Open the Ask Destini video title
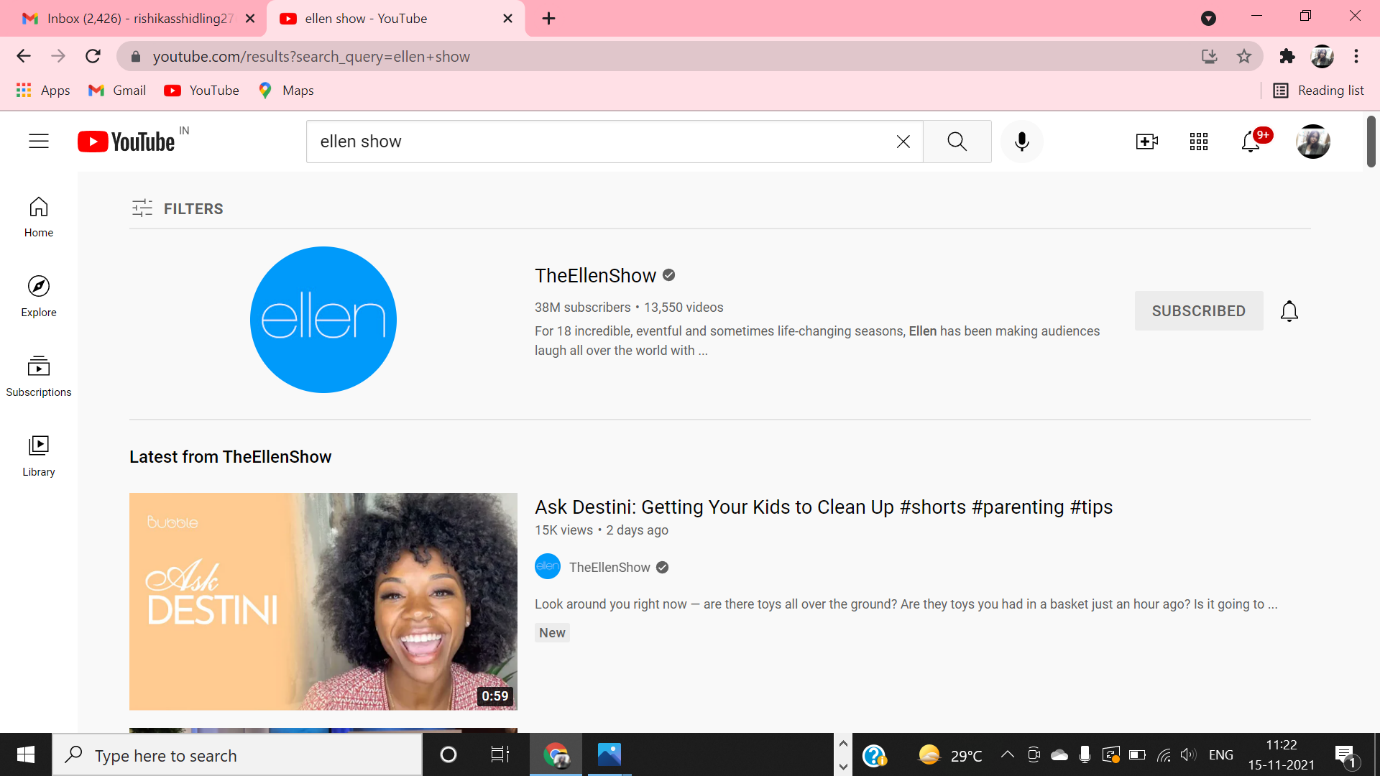The image size is (1380, 776). [824, 507]
